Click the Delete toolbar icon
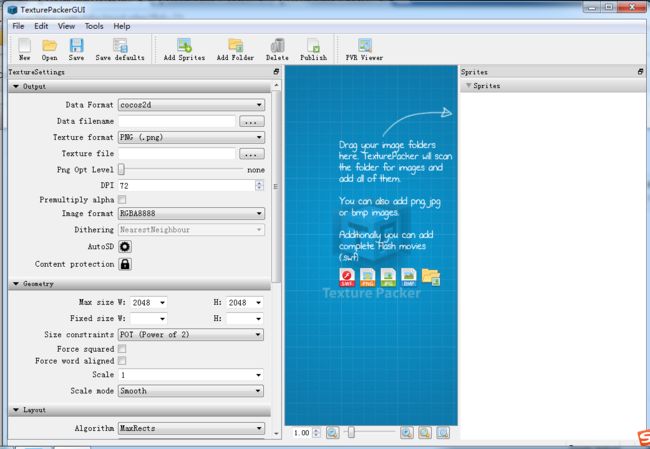The image size is (650, 449). [x=277, y=49]
